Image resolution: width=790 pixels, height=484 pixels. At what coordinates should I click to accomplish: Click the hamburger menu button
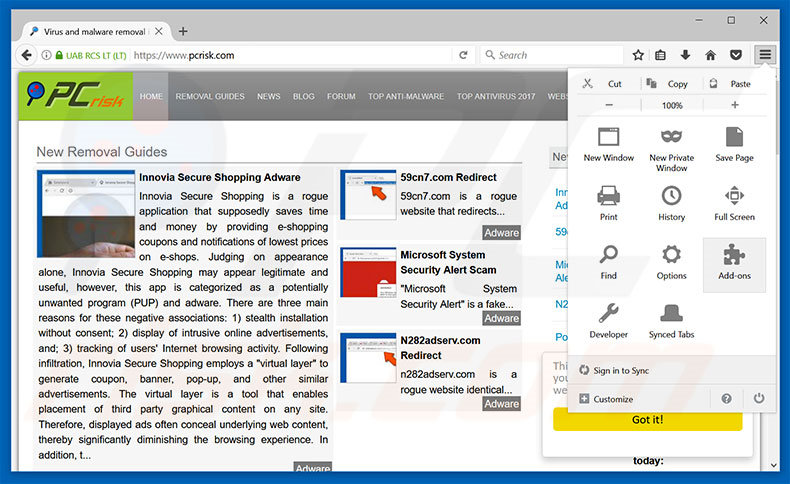click(765, 55)
